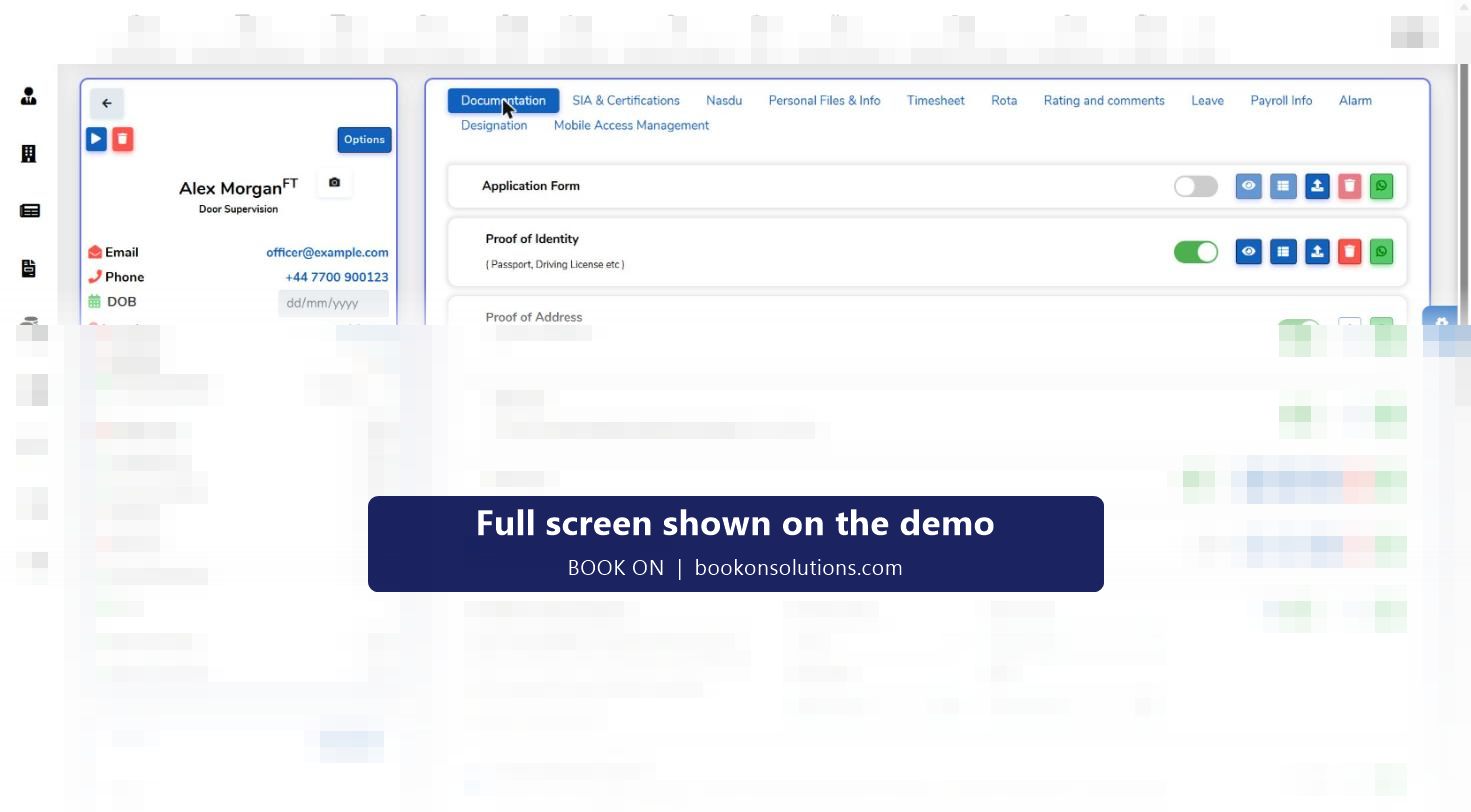View the Proof of Identity document

point(1248,252)
